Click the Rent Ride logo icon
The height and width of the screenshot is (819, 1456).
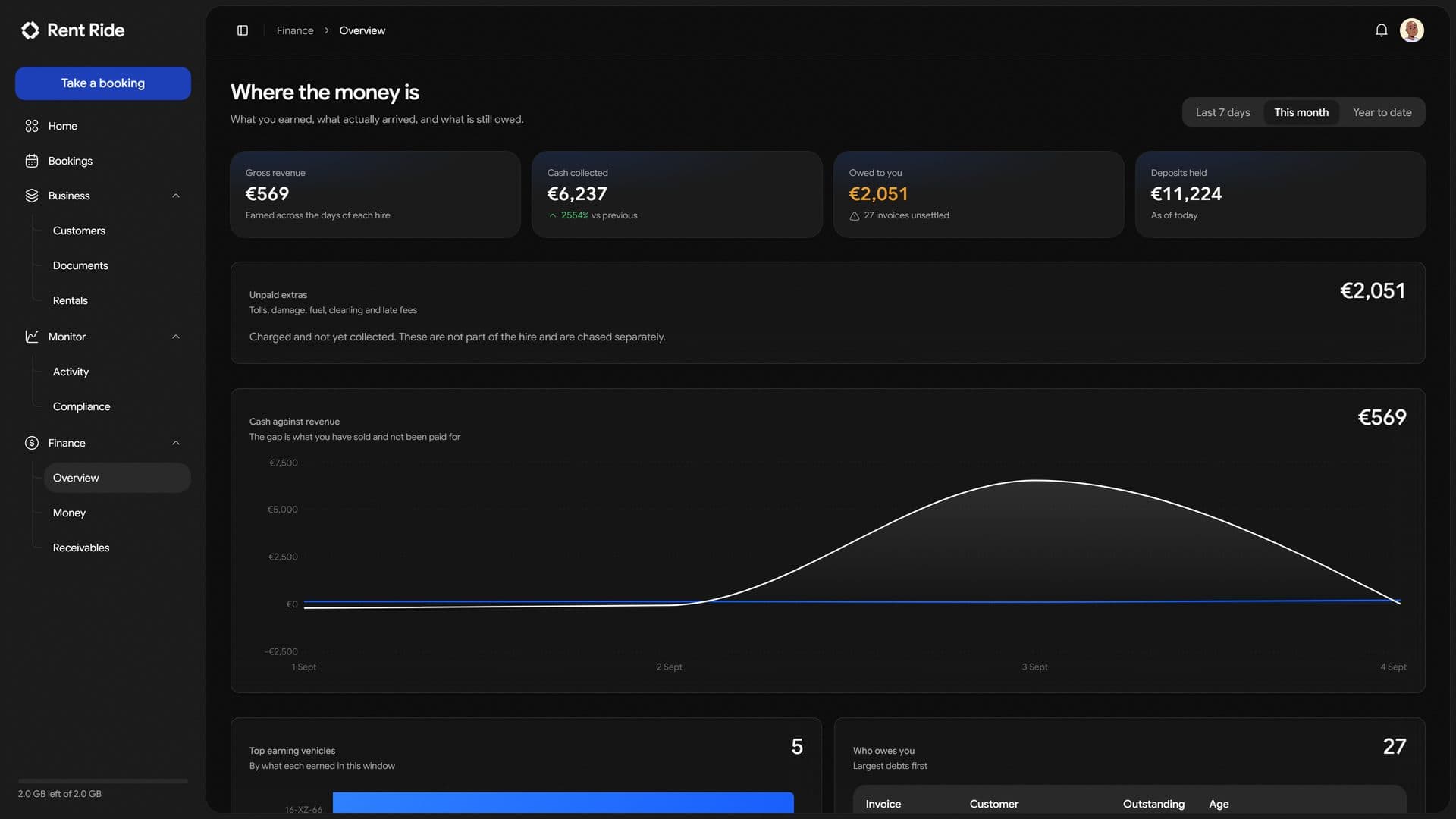tap(30, 30)
